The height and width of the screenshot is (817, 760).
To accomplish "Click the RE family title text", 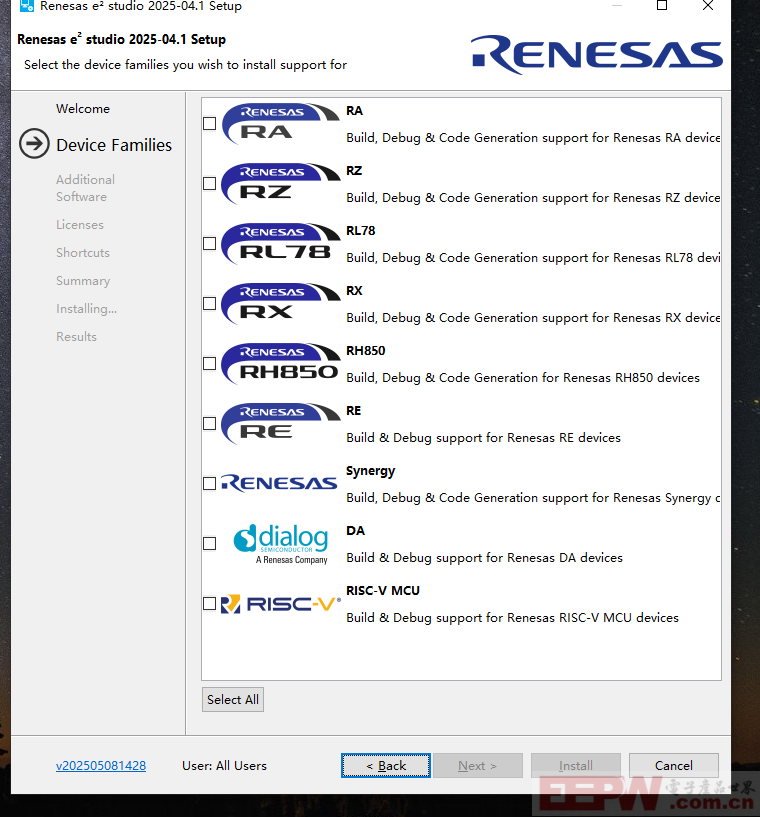I will click(x=354, y=411).
